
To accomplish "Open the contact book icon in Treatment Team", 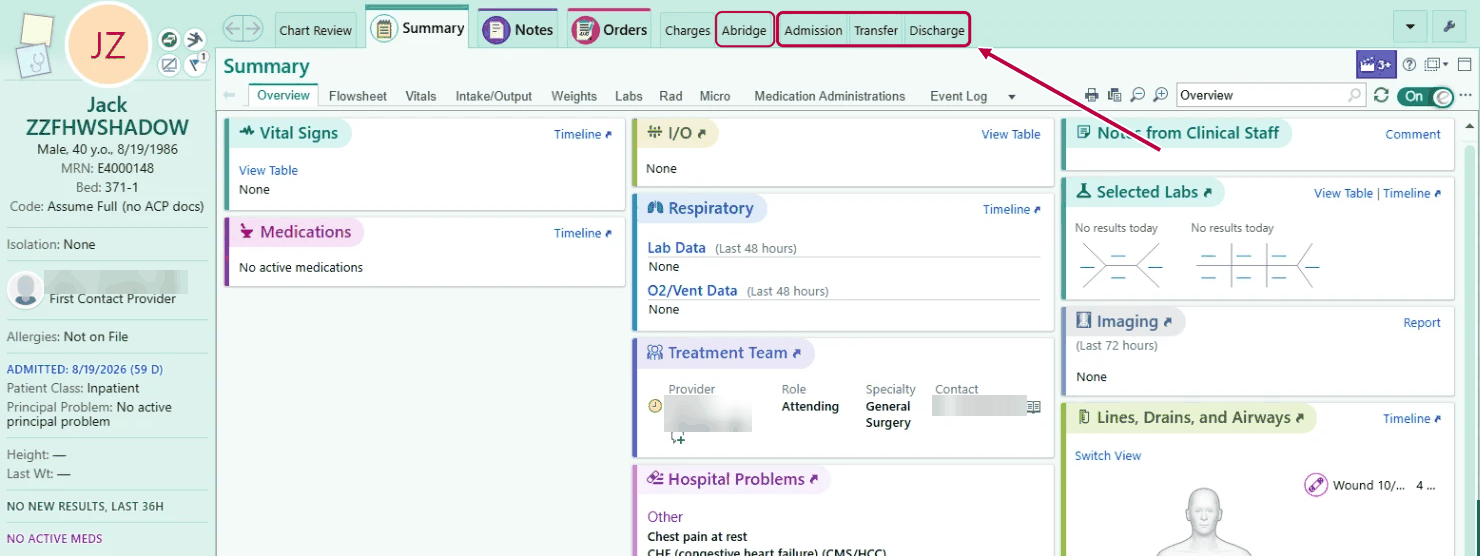I will [x=1034, y=407].
